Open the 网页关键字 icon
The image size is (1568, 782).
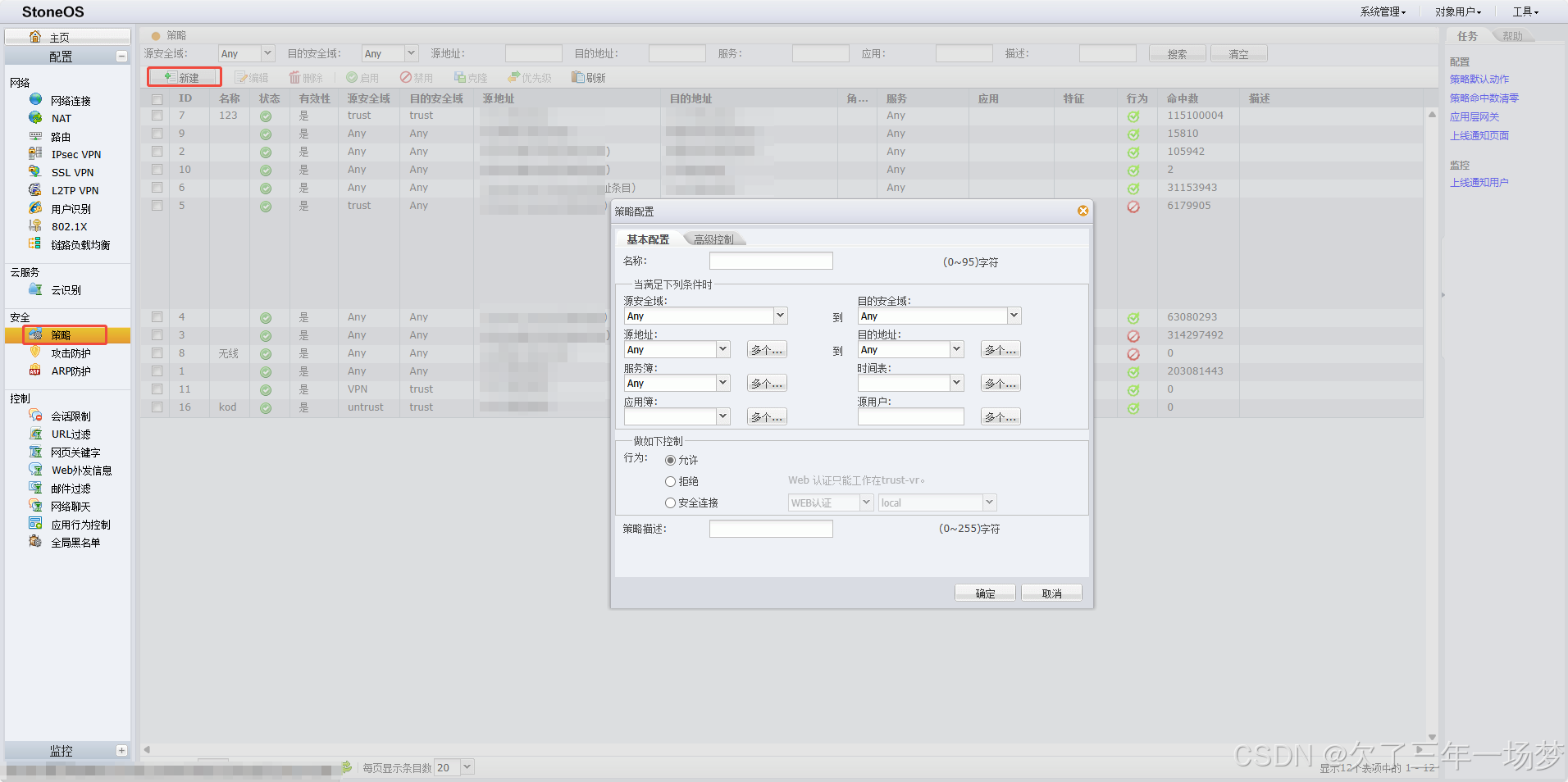[35, 452]
